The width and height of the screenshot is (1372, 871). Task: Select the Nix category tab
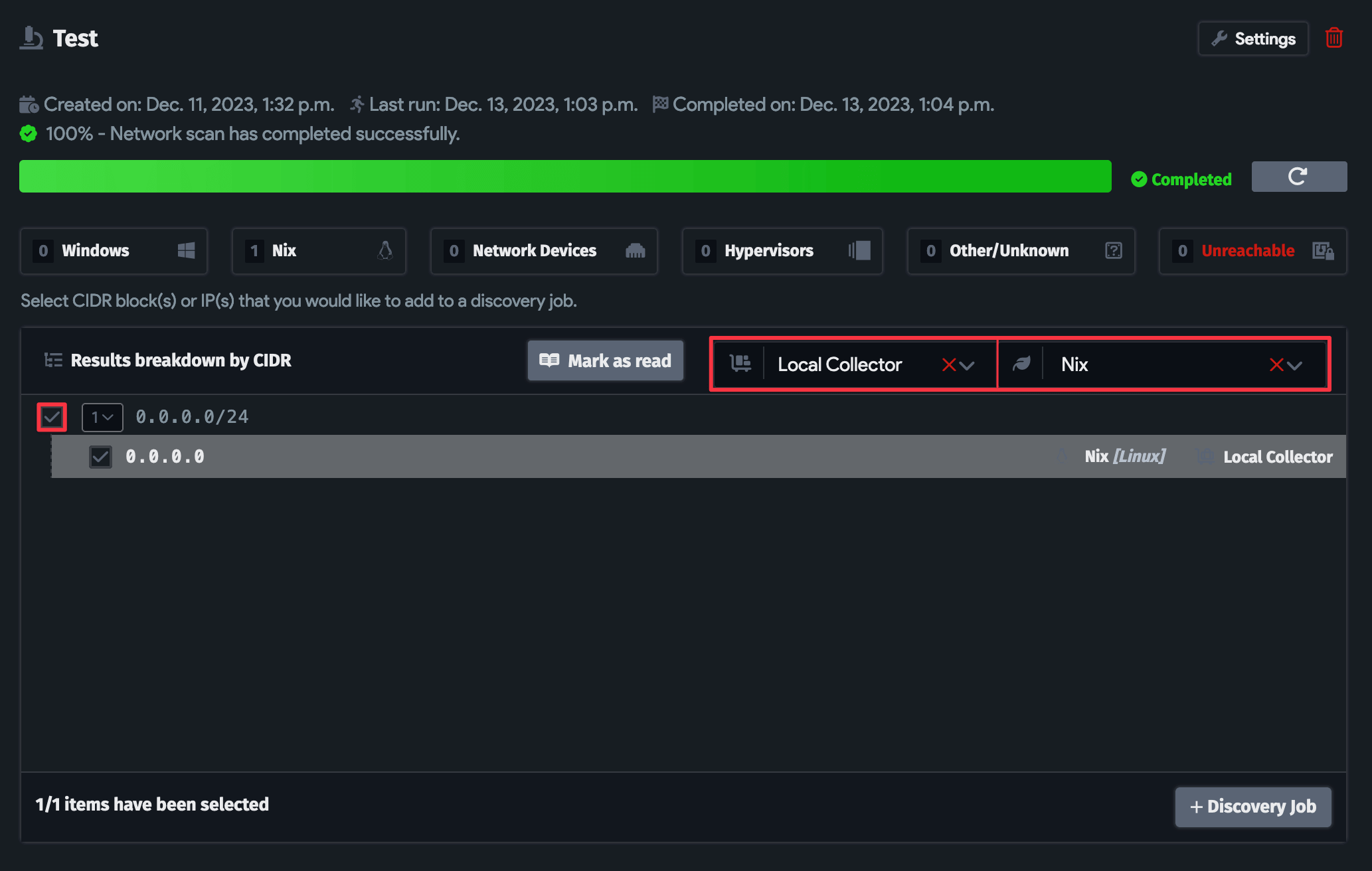[x=318, y=250]
